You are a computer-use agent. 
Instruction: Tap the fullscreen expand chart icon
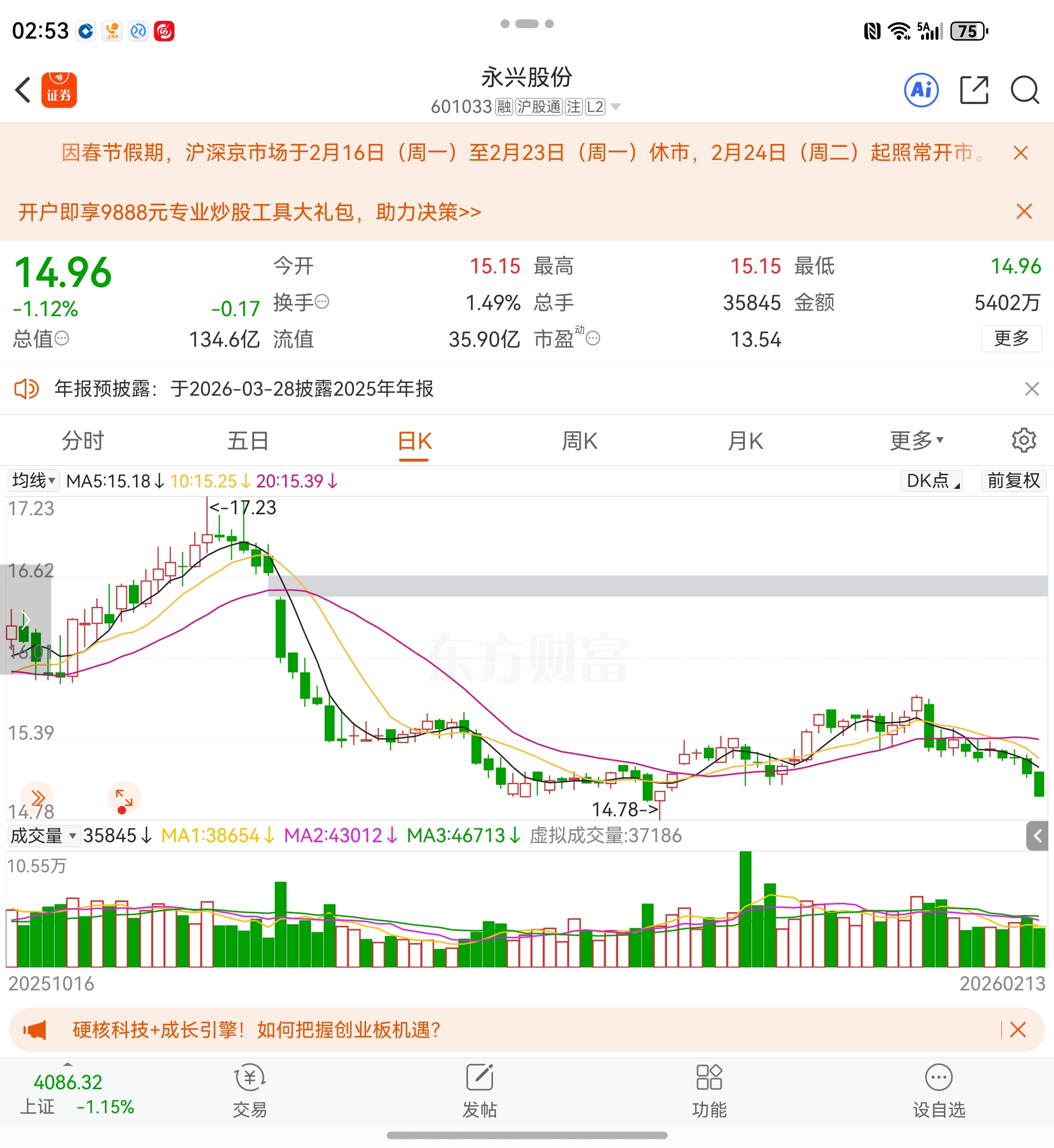tap(124, 798)
